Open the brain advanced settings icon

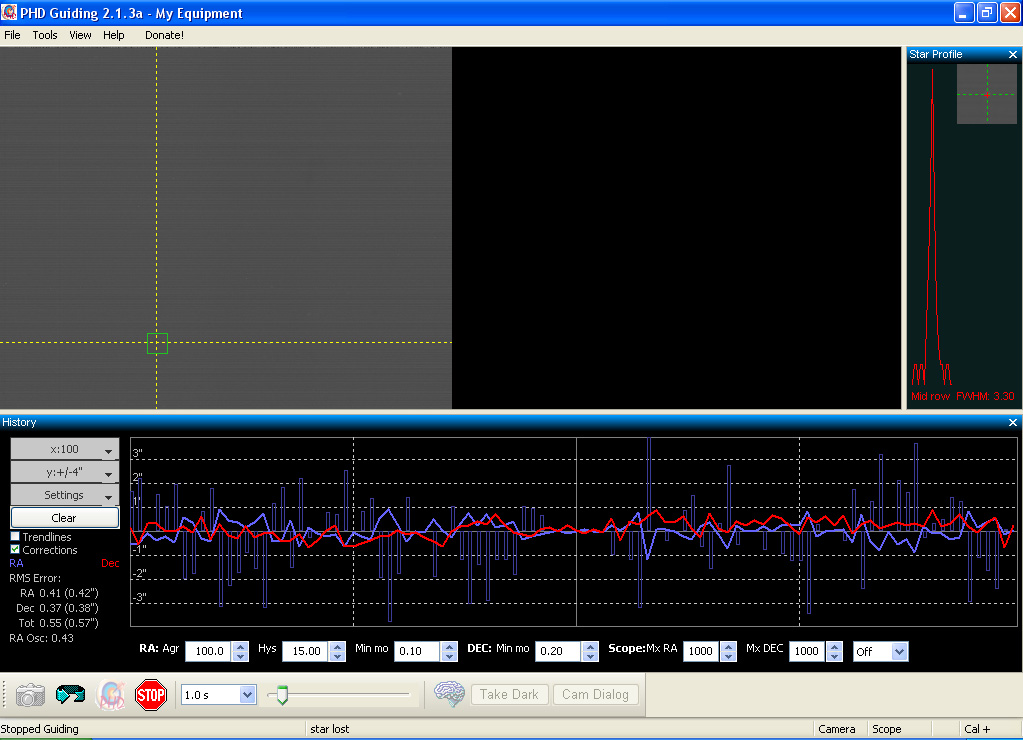click(x=449, y=694)
